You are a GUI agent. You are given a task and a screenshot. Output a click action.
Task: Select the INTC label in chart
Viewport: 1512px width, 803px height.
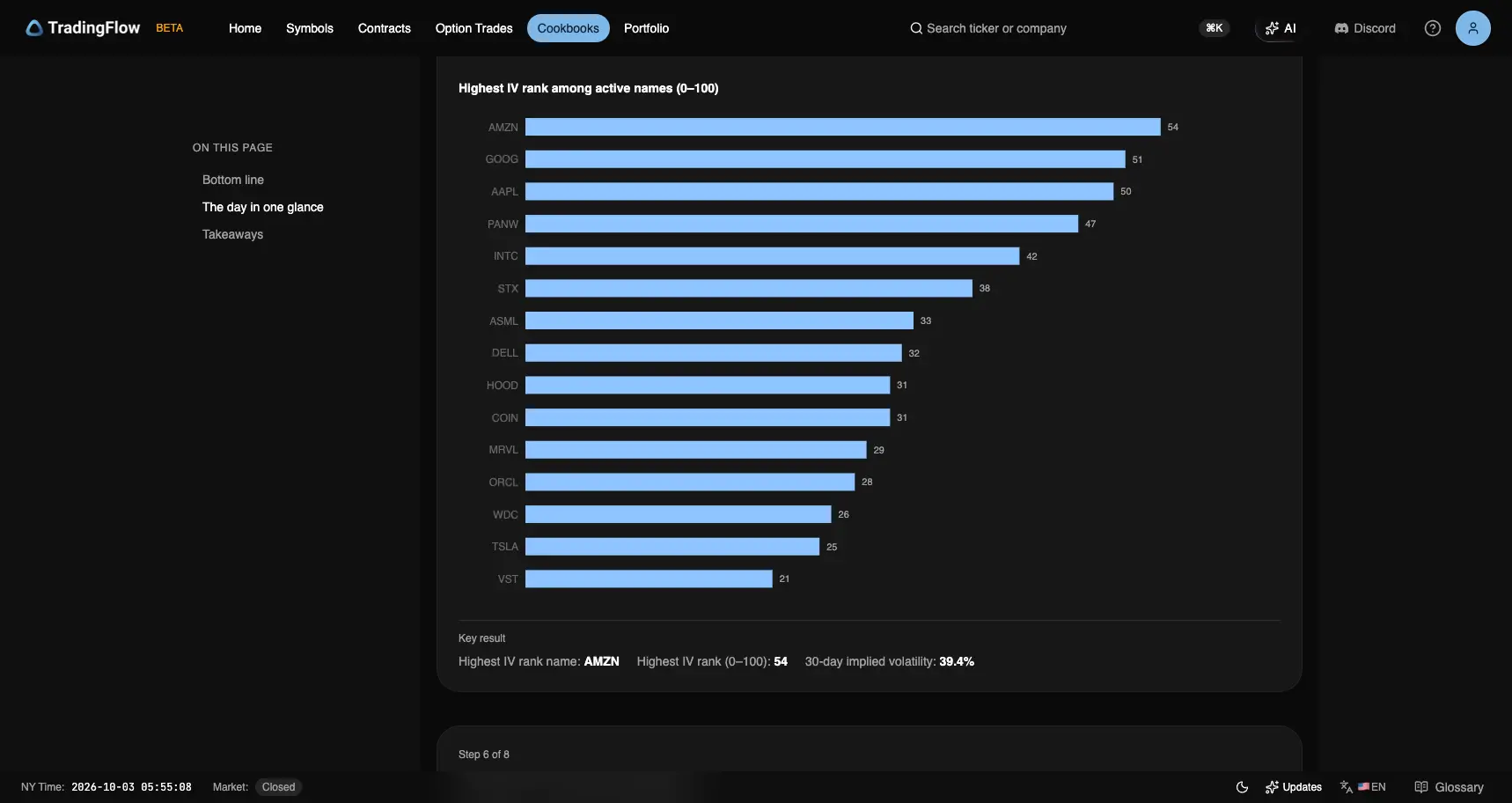[506, 256]
